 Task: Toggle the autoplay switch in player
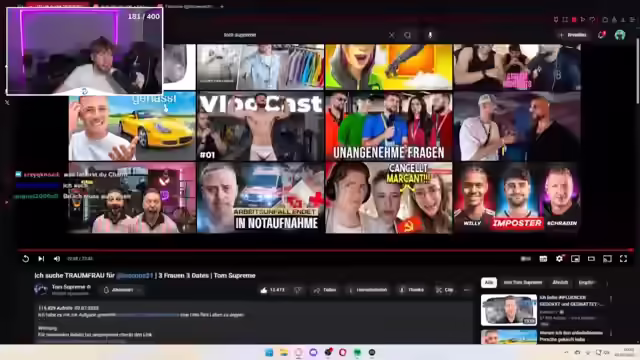(526, 259)
